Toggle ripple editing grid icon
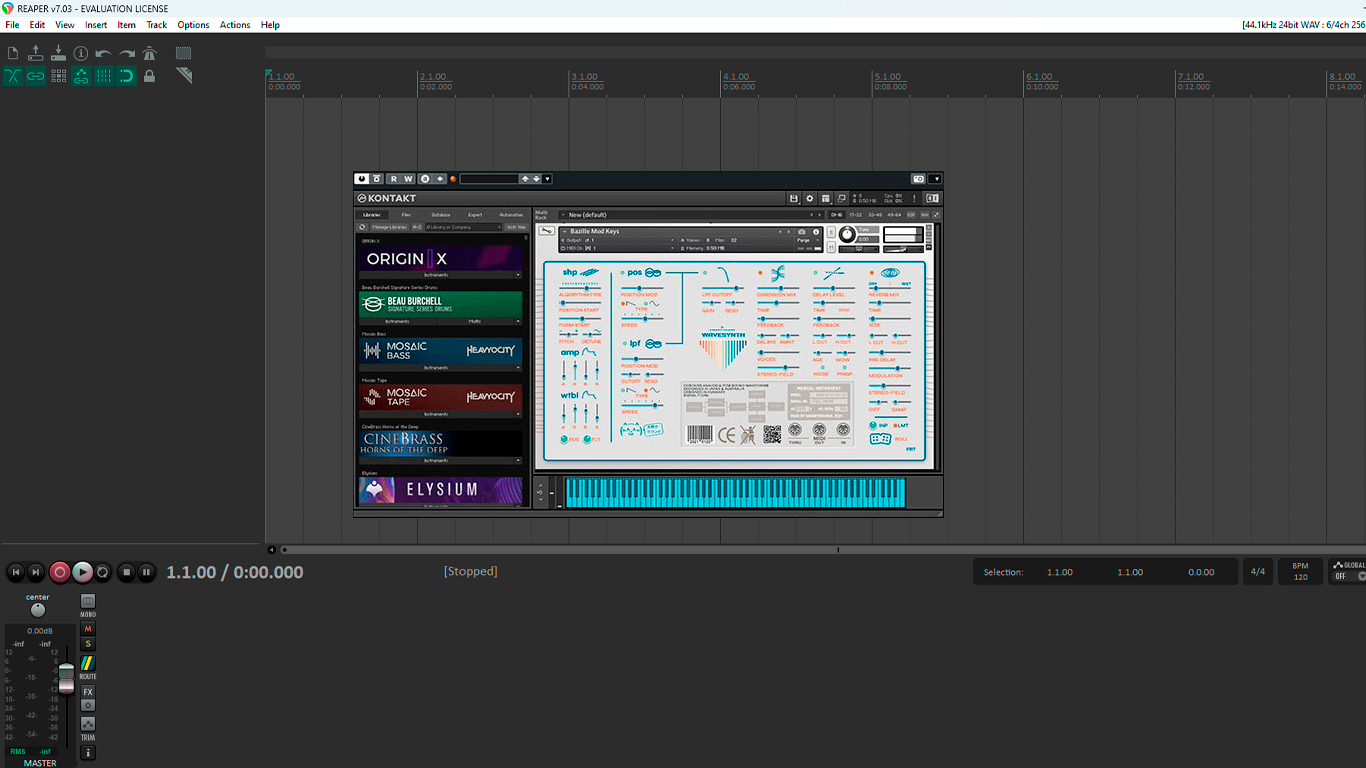 pyautogui.click(x=58, y=76)
